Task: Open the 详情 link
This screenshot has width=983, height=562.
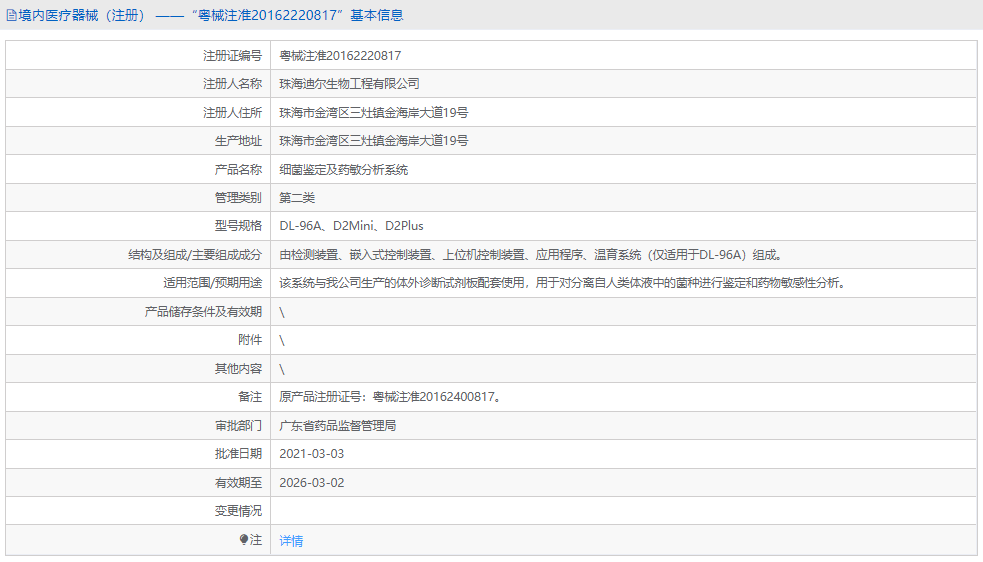Action: 291,541
